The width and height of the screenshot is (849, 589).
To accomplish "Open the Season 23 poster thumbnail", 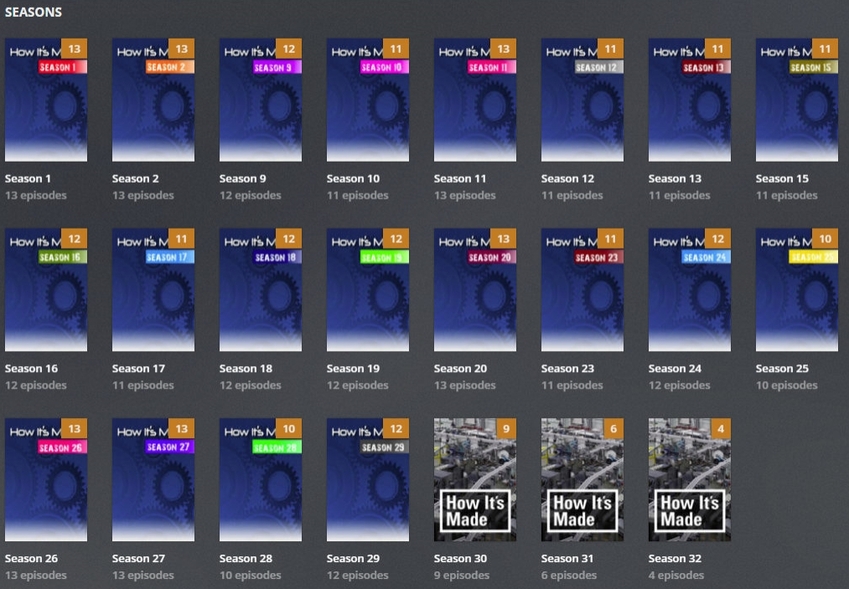I will coord(582,290).
